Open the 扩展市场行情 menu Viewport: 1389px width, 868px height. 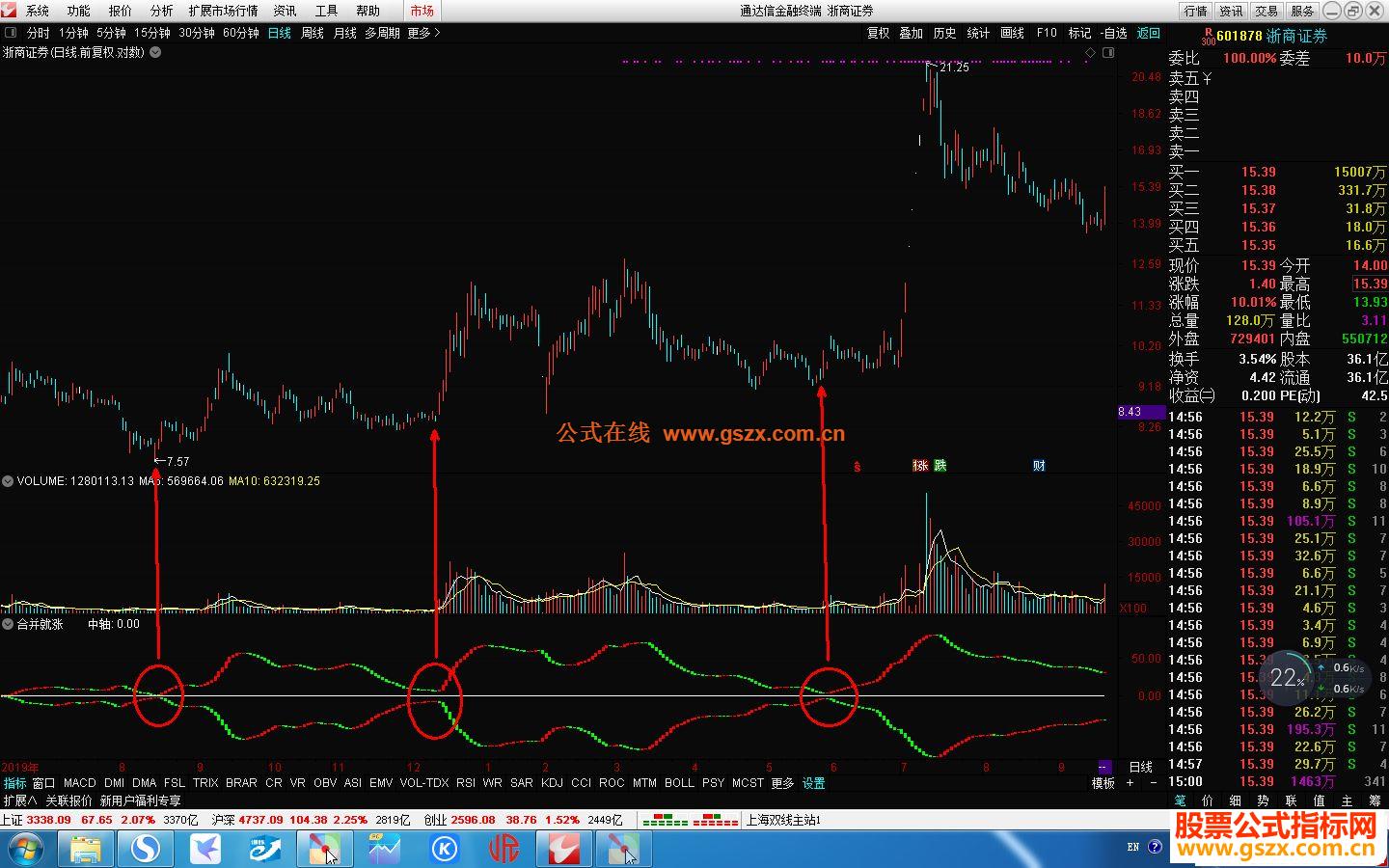223,11
